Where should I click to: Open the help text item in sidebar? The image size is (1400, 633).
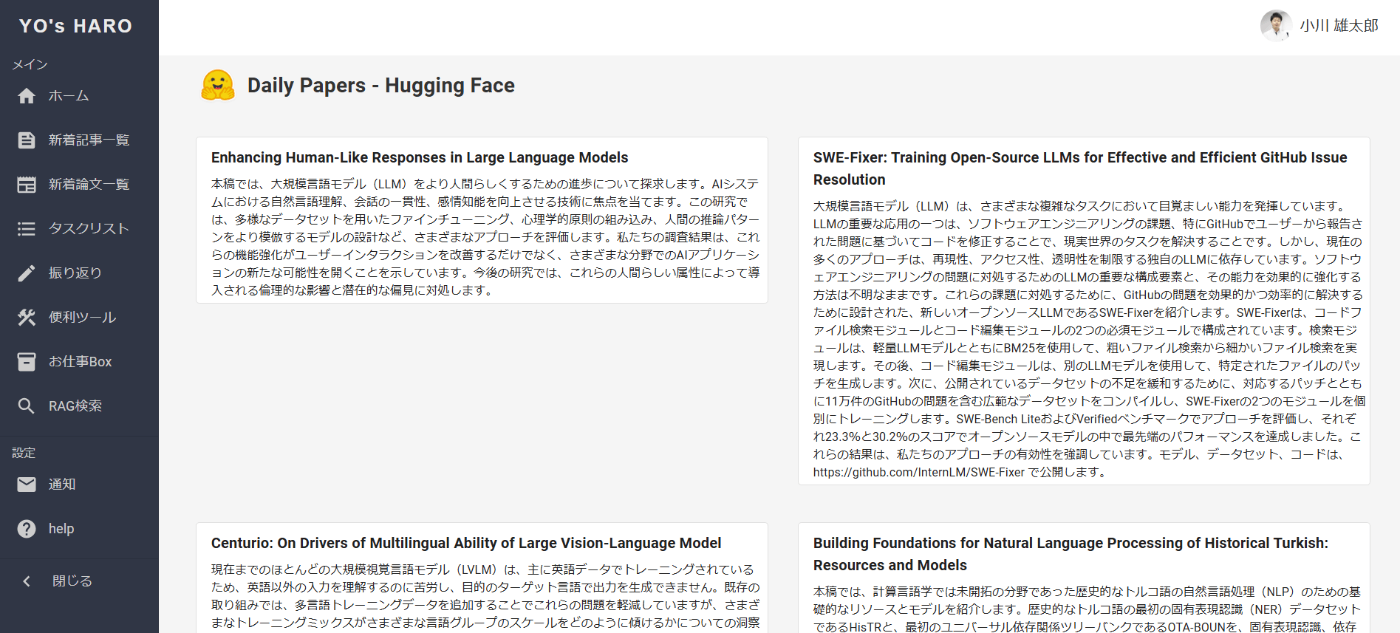61,529
